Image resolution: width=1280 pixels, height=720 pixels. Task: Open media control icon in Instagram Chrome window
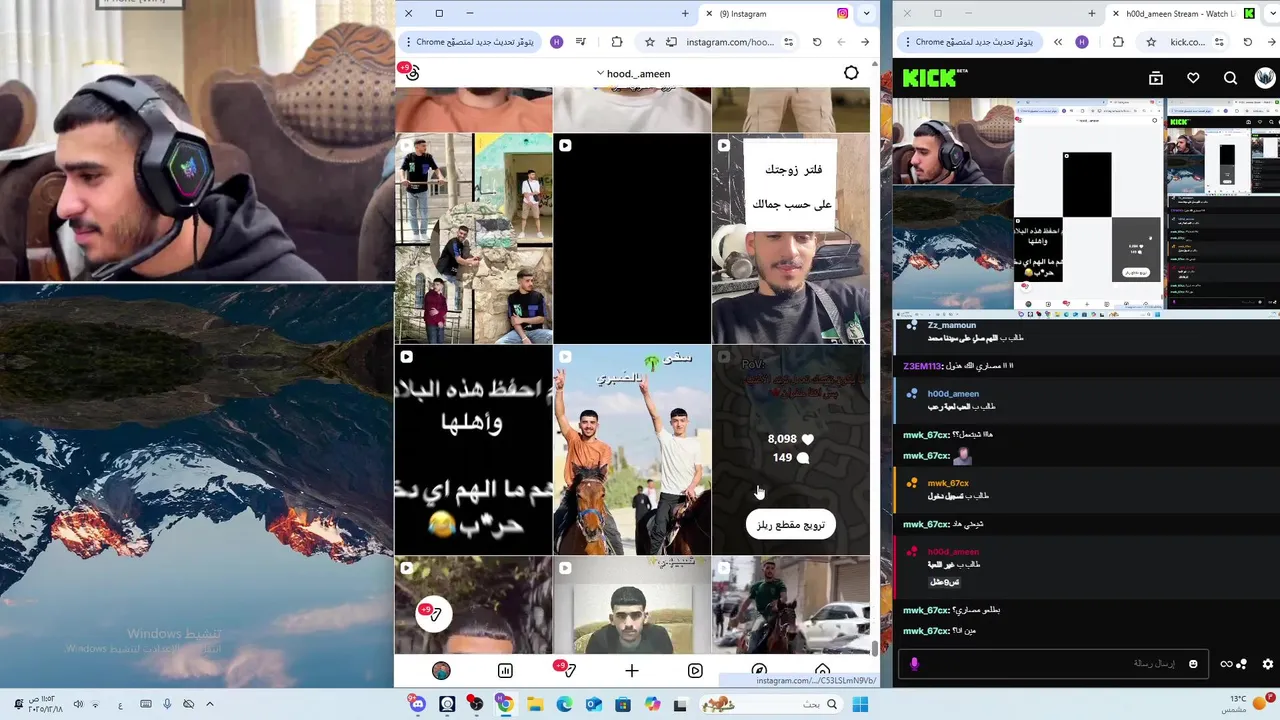point(581,42)
